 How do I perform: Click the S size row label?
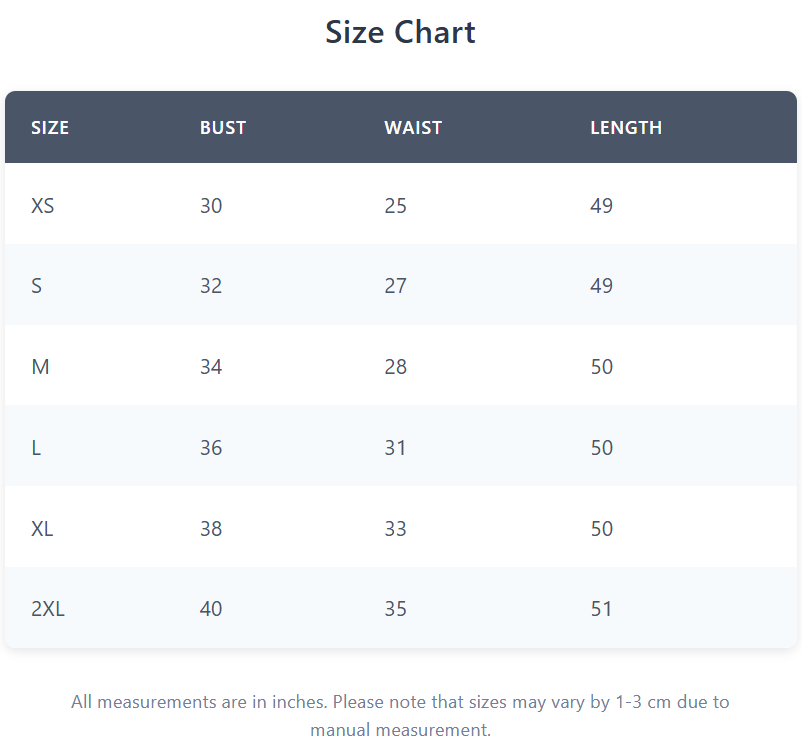coord(36,285)
